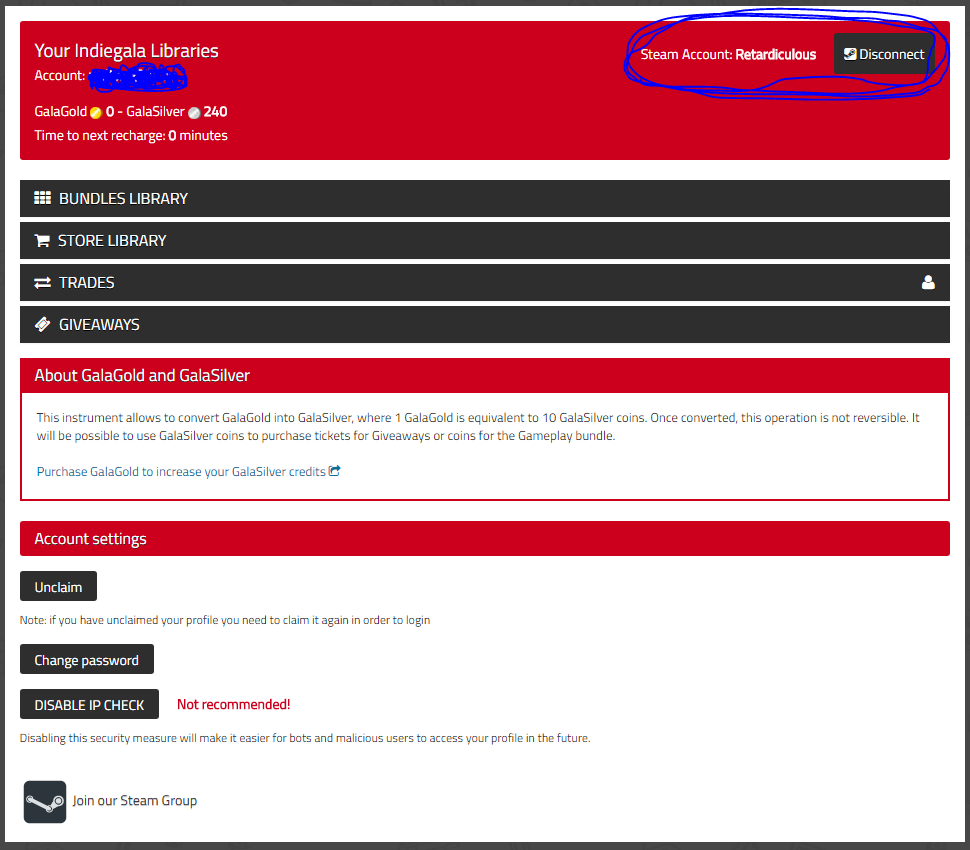The width and height of the screenshot is (970, 850).
Task: Open the GIVEAWAYS section label
Action: [x=99, y=325]
